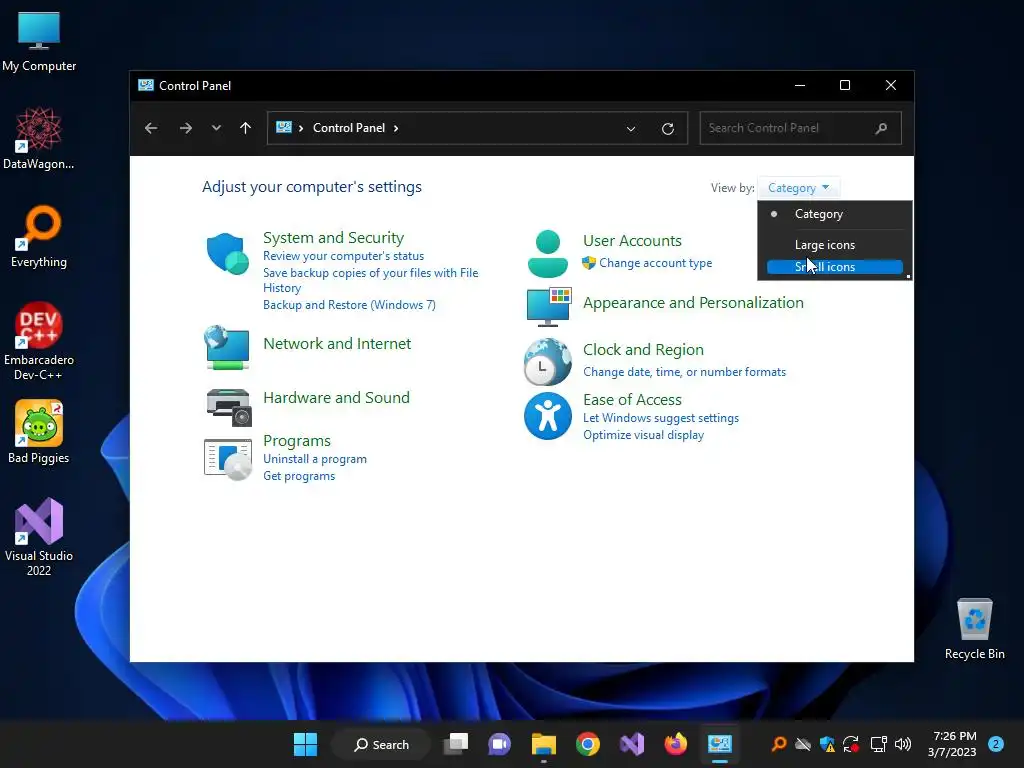Click Uninstall a program link
This screenshot has height=768, width=1024.
315,459
